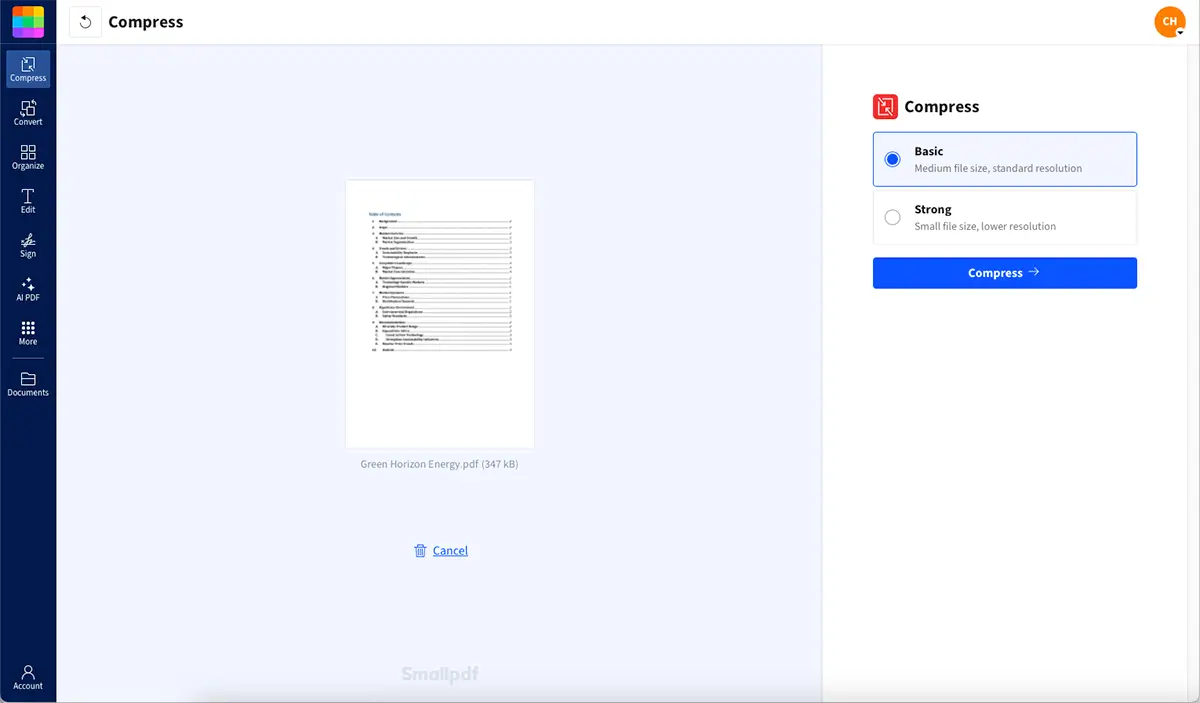Open Documents from the sidebar
1200x703 pixels.
27,383
